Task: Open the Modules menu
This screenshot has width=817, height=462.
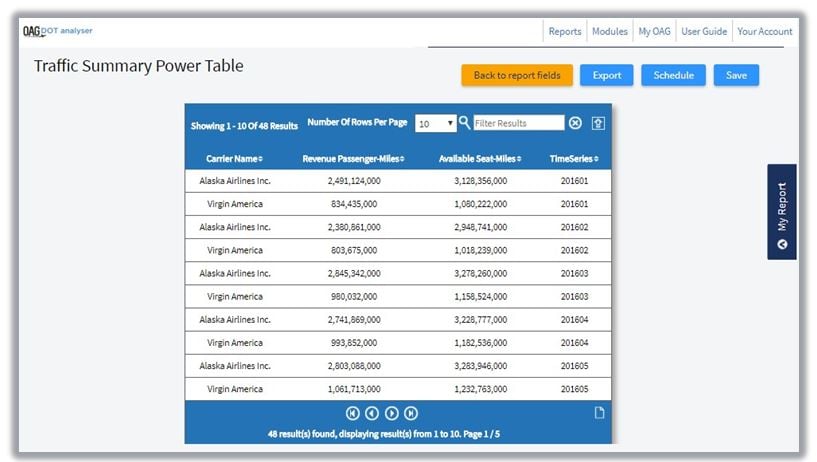Action: click(610, 31)
